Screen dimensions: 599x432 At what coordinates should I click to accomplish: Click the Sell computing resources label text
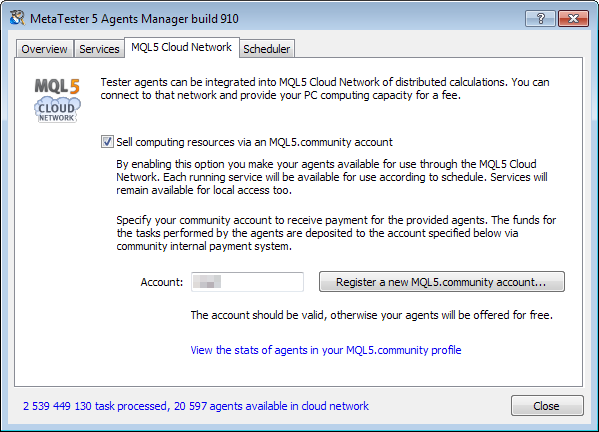(x=254, y=142)
